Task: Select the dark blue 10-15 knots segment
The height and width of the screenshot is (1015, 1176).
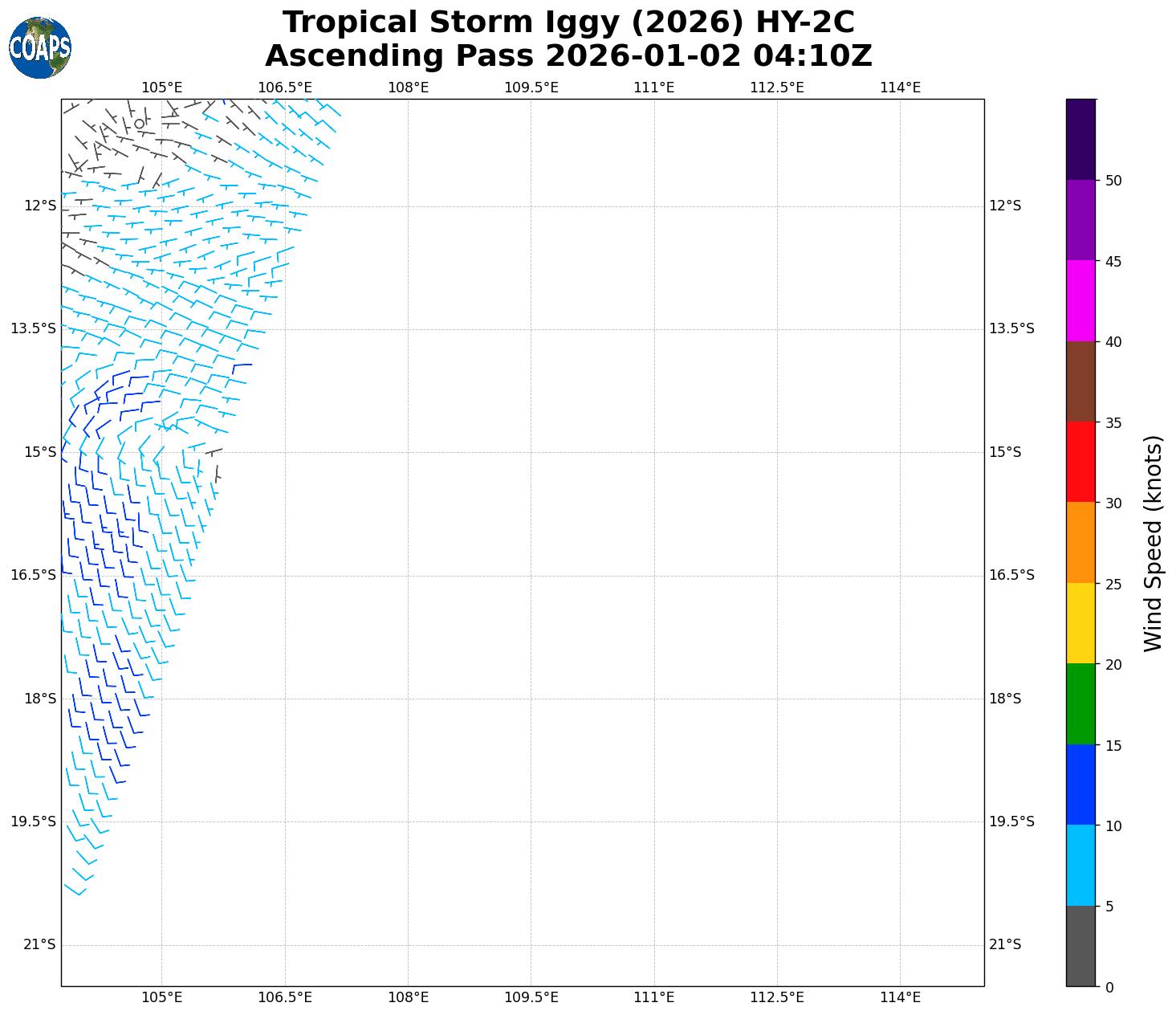Action: (1080, 785)
